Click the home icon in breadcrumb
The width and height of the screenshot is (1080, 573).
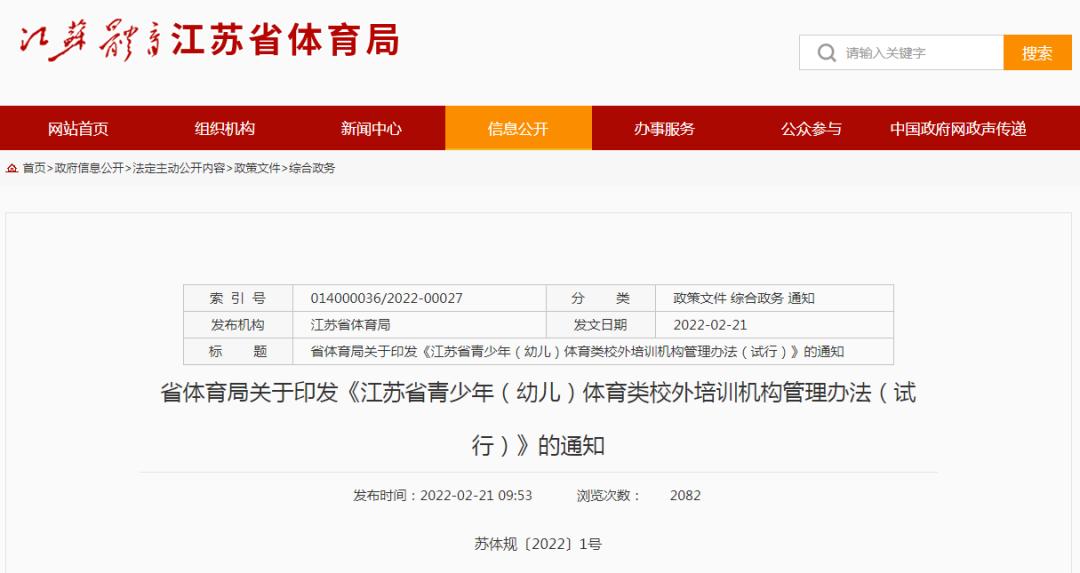tap(12, 168)
